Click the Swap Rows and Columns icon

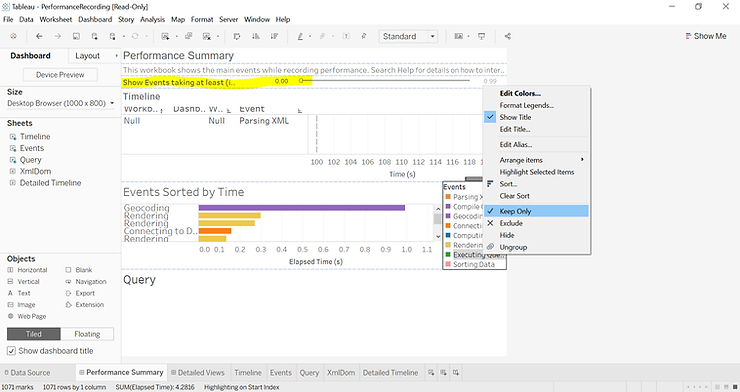point(237,36)
